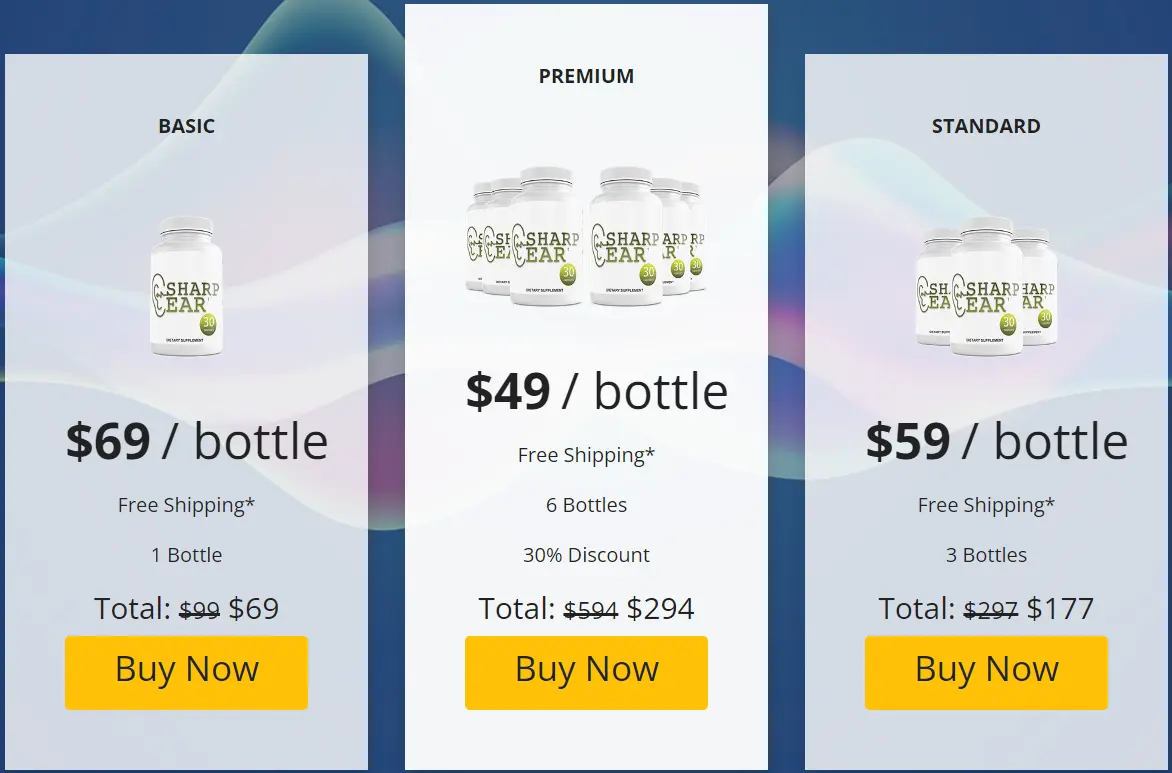This screenshot has width=1172, height=773.
Task: Click the Buy Now button under BASIC package
Action: 186,671
